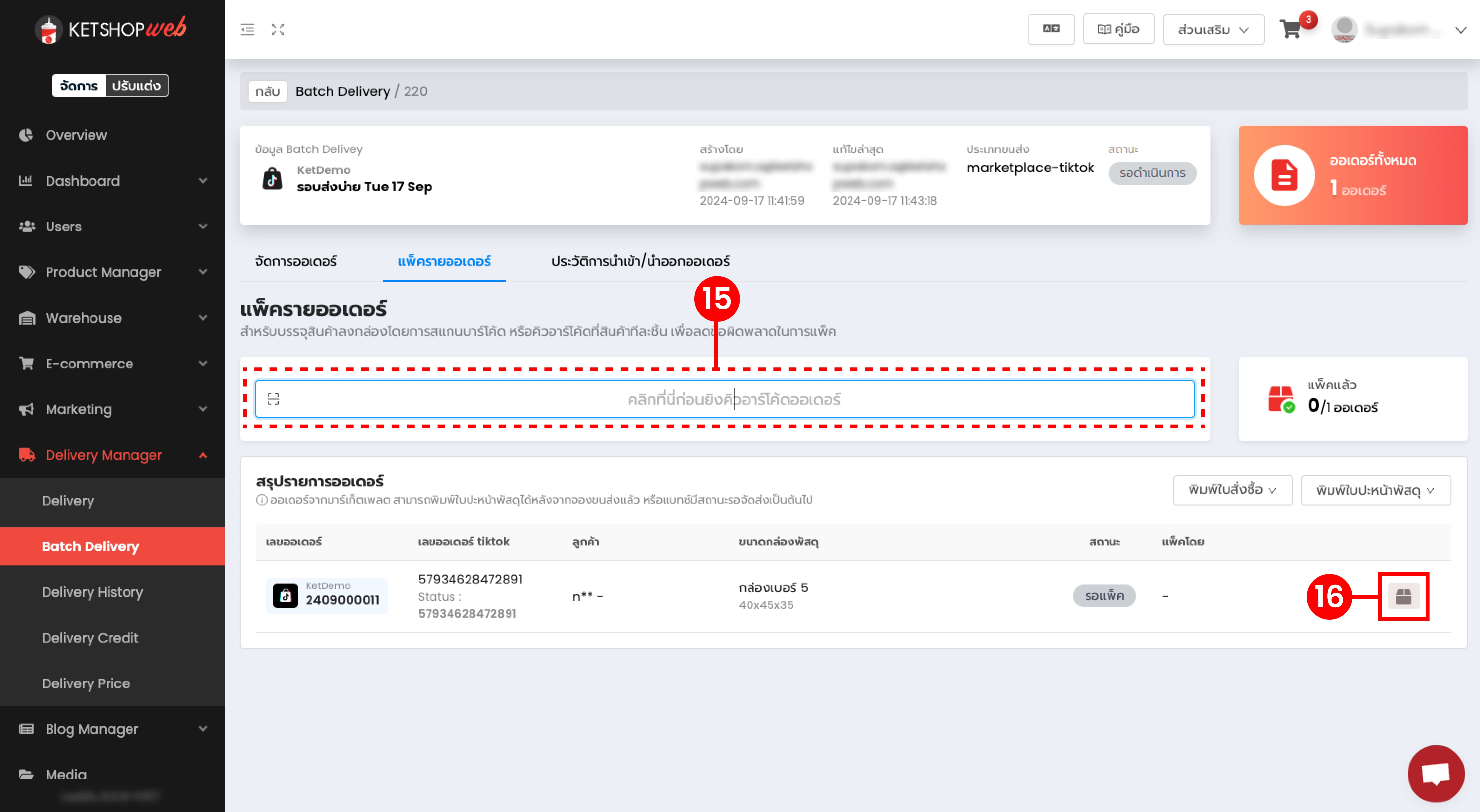1480x812 pixels.
Task: Click the KetshopWeb logo
Action: point(111,29)
